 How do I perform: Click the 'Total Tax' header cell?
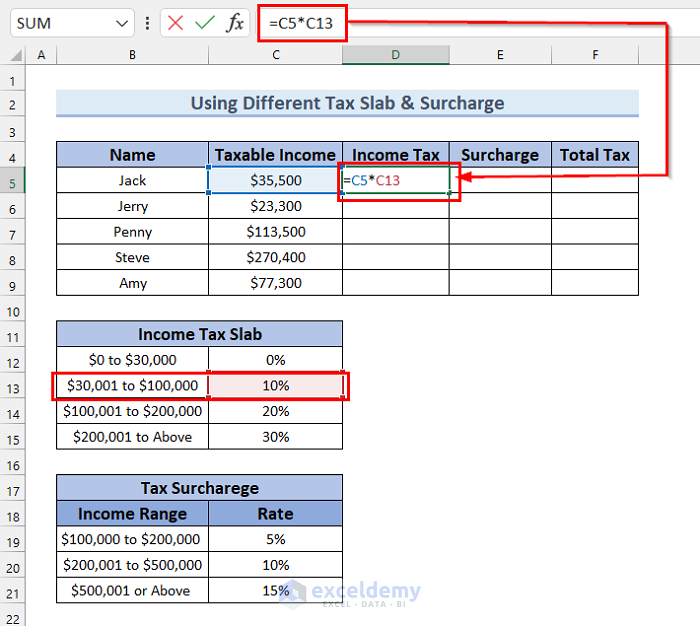(595, 155)
